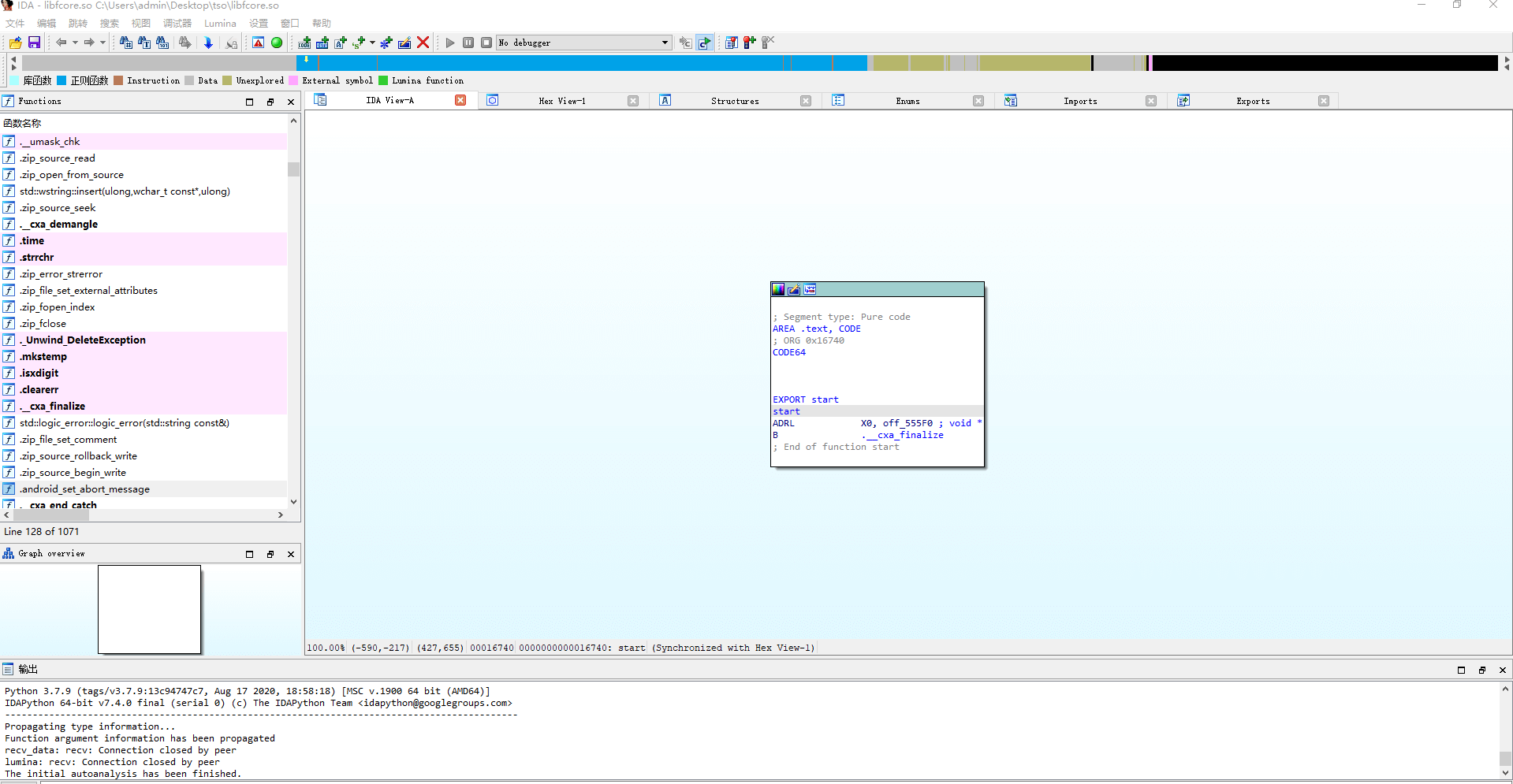Open the 'No debugger' selection combo box
Screen dimensions: 1513x784
coord(583,43)
